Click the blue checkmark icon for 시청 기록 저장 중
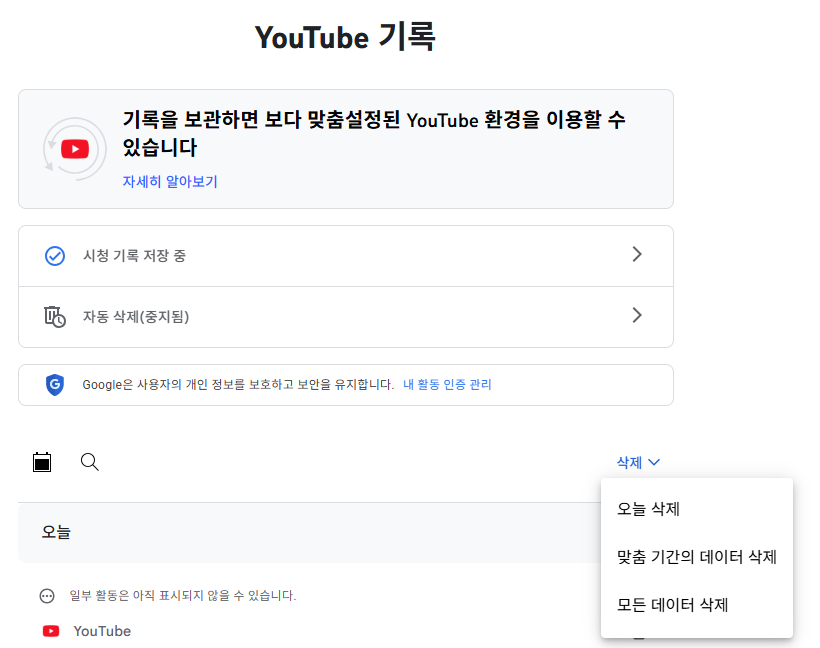Image resolution: width=820 pixels, height=648 pixels. (55, 256)
